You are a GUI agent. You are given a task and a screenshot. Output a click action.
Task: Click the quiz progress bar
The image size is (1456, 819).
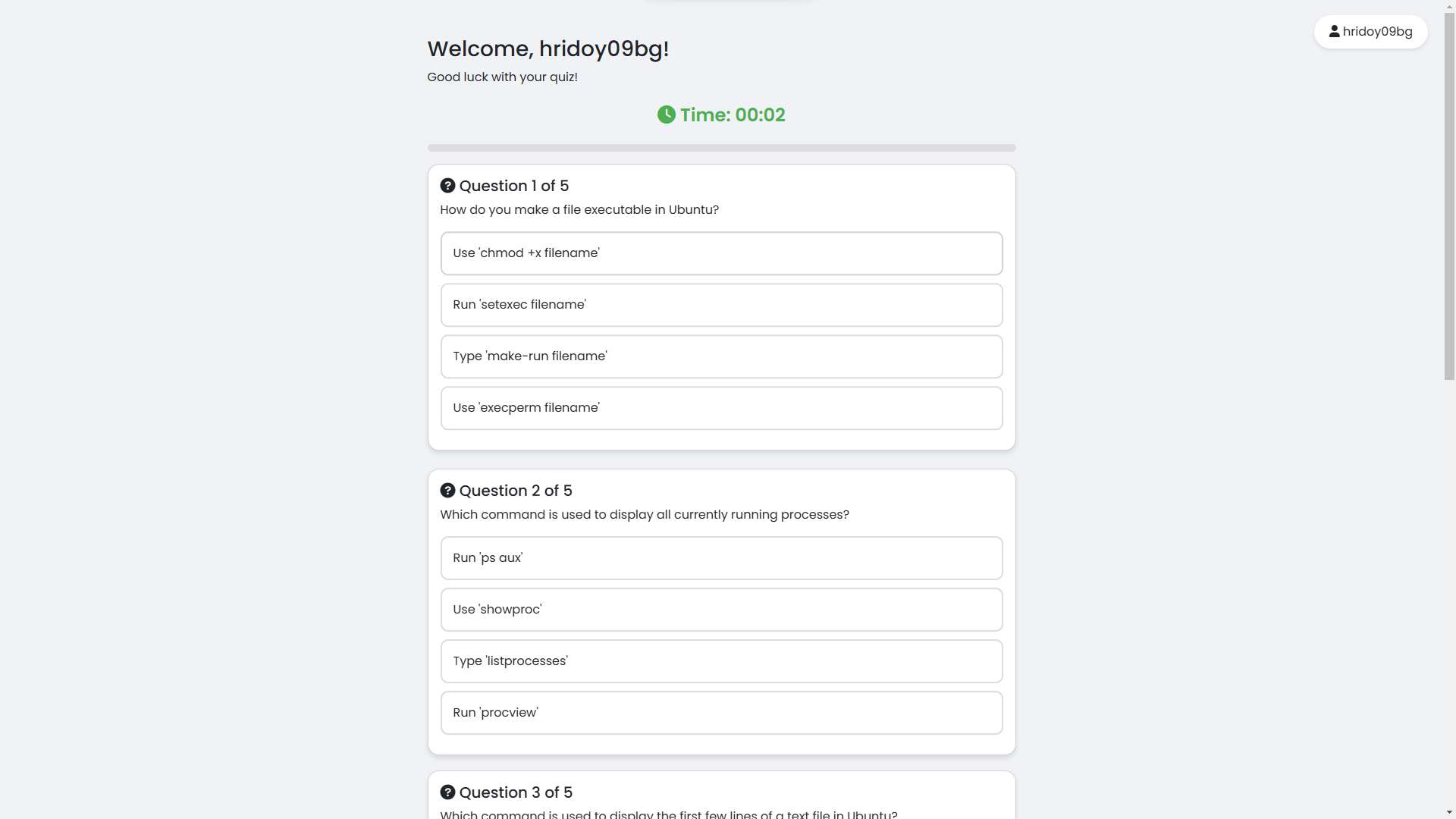point(721,148)
